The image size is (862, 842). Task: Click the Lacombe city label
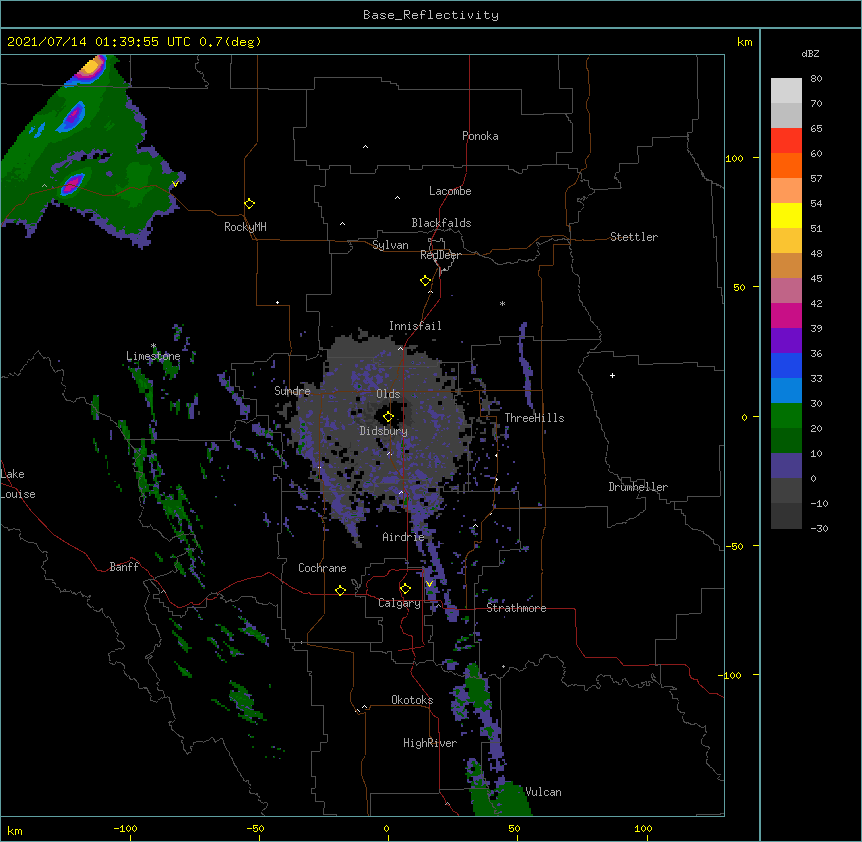[x=450, y=191]
